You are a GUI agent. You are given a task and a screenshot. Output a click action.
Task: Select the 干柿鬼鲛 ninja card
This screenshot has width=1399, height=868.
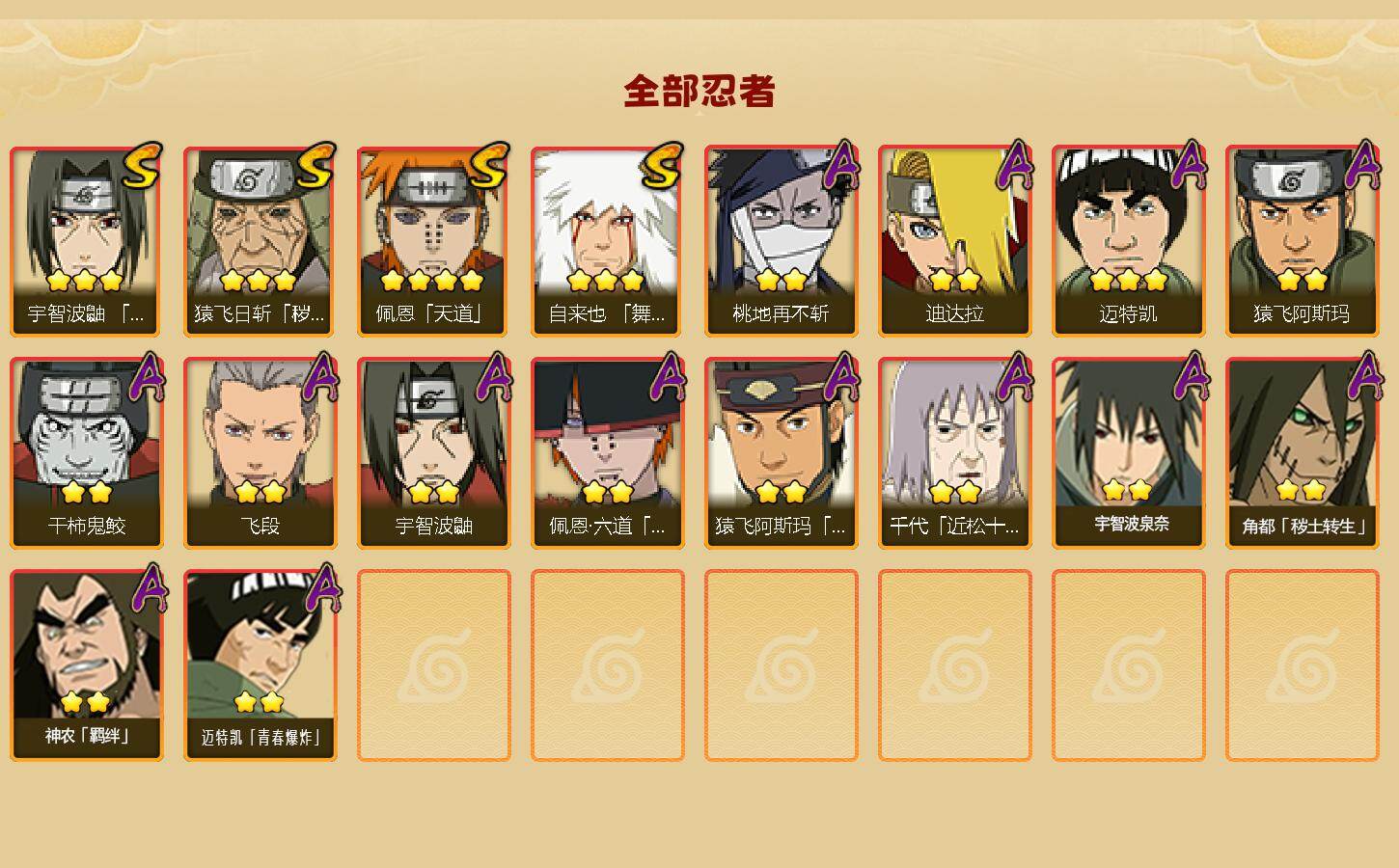pos(87,453)
